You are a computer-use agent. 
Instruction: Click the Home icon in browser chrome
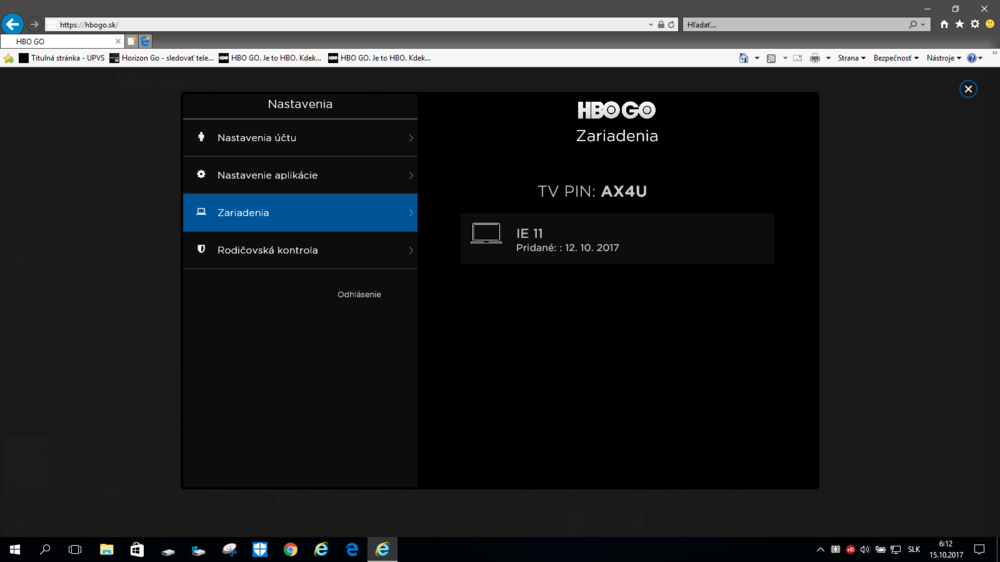[944, 24]
